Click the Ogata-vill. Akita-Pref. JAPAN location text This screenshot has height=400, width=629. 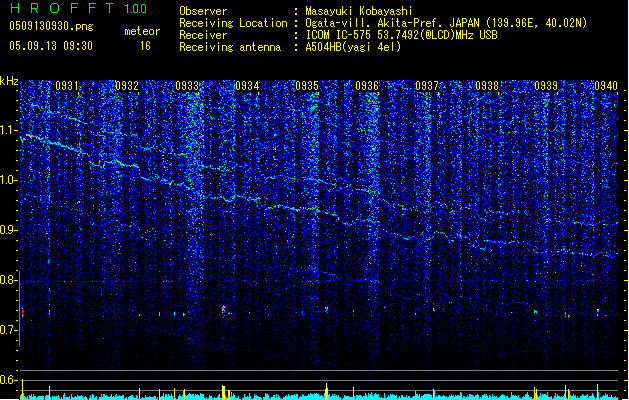[x=446, y=23]
